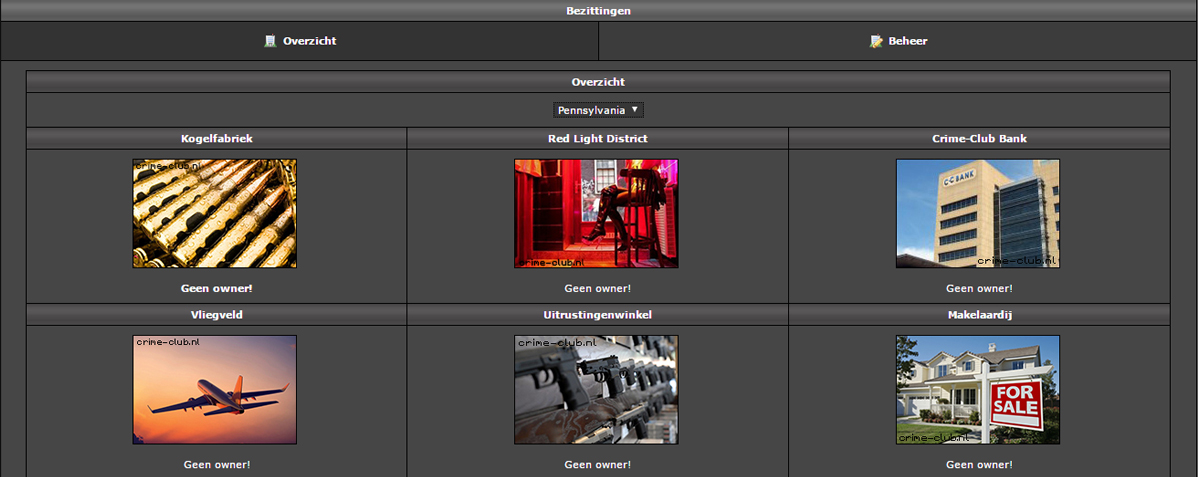
Task: Switch to the Overzicht tab
Action: tap(309, 41)
